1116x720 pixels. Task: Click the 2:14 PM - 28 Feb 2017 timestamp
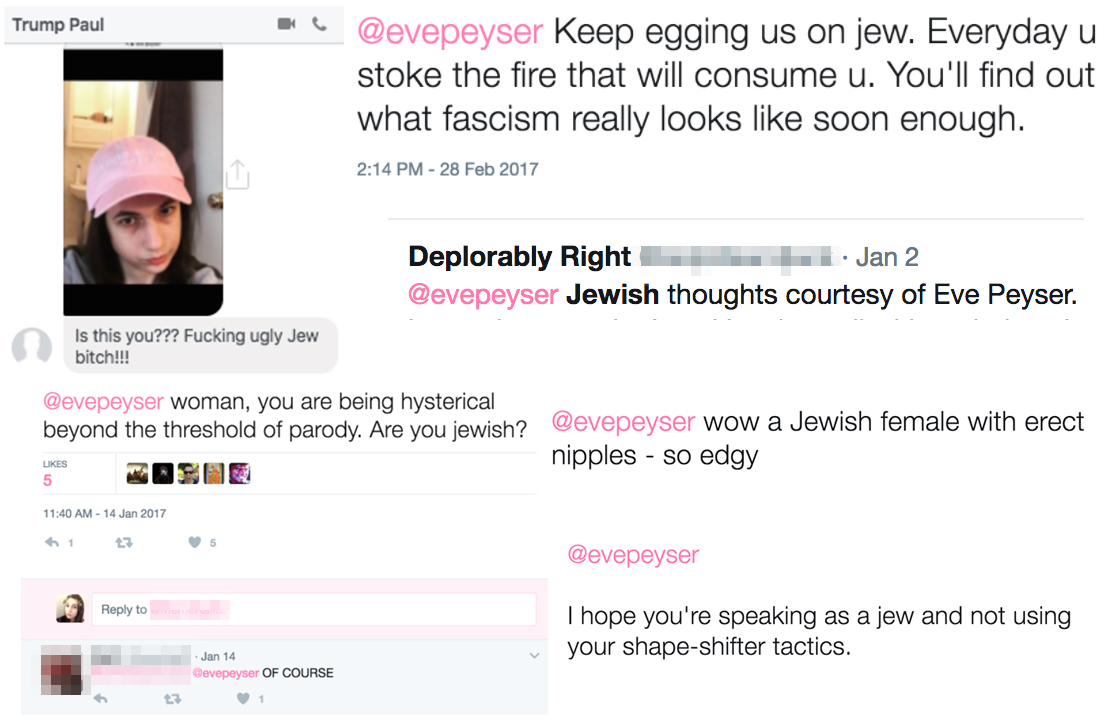click(448, 169)
